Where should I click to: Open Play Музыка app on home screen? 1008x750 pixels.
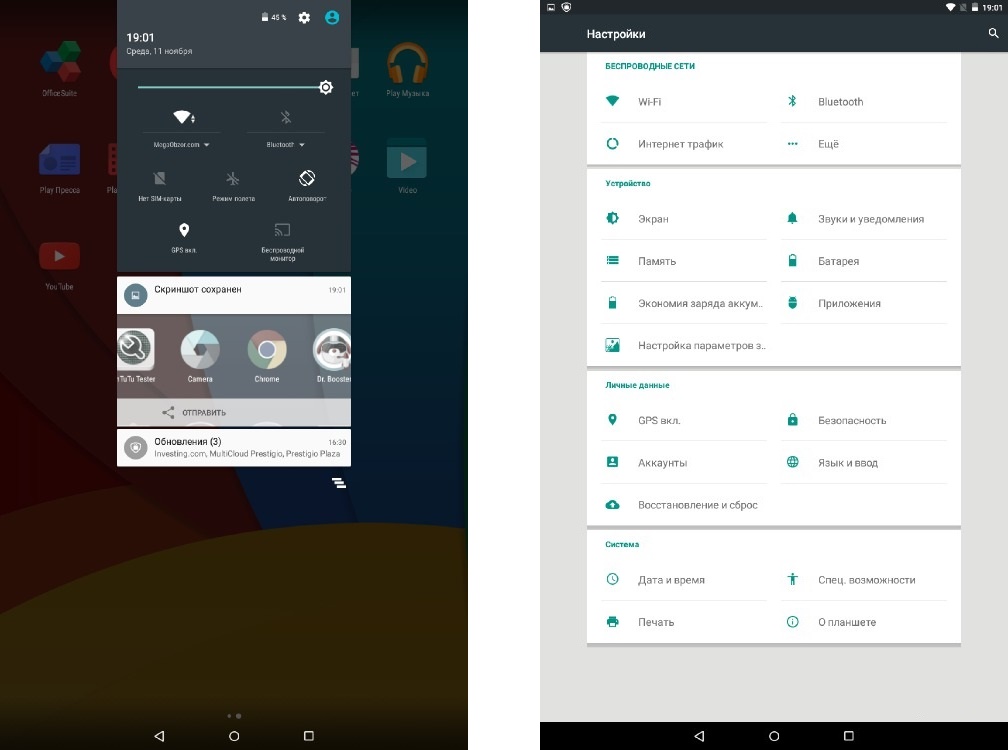point(408,69)
